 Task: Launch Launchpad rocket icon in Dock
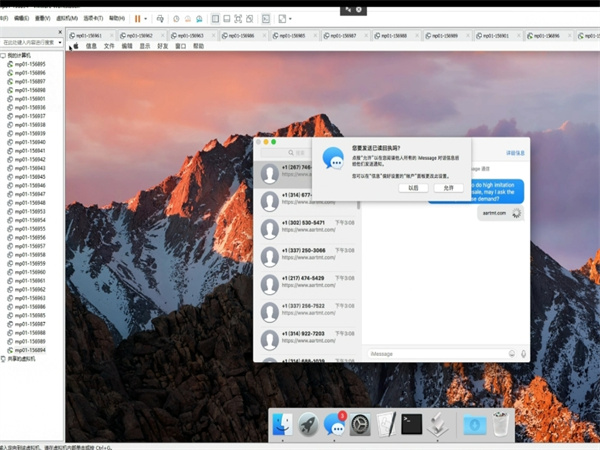[x=309, y=426]
